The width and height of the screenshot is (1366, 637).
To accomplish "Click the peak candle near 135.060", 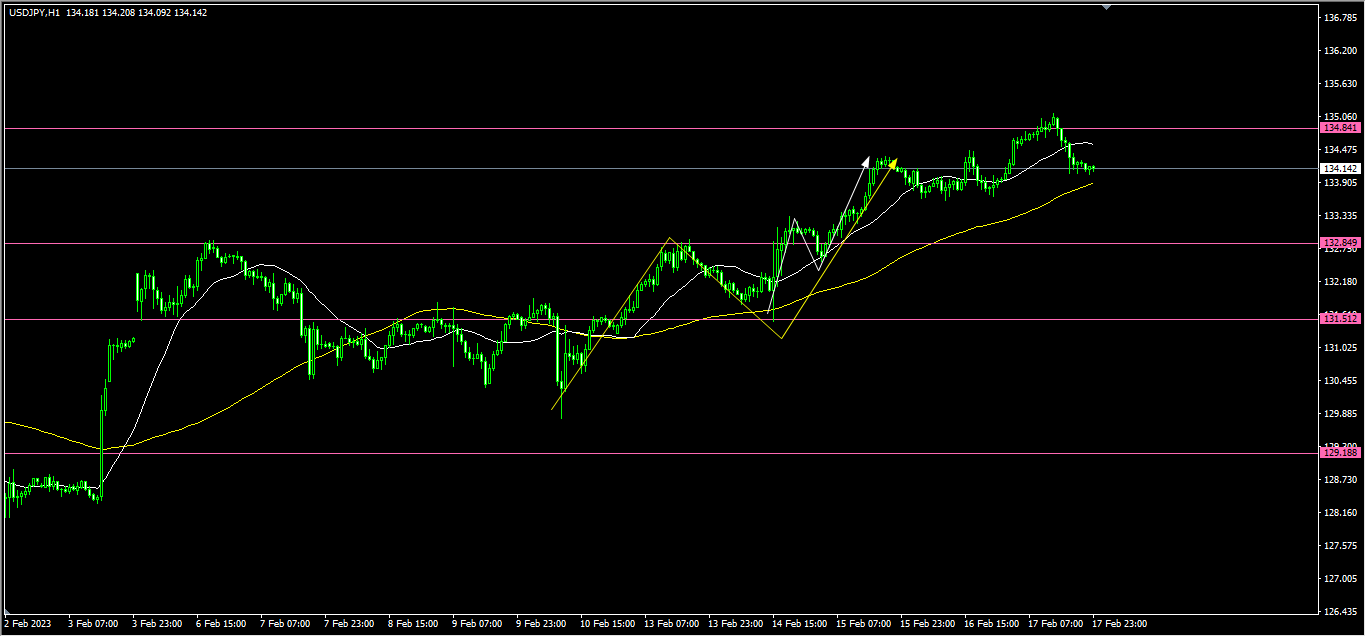I will tap(1054, 122).
